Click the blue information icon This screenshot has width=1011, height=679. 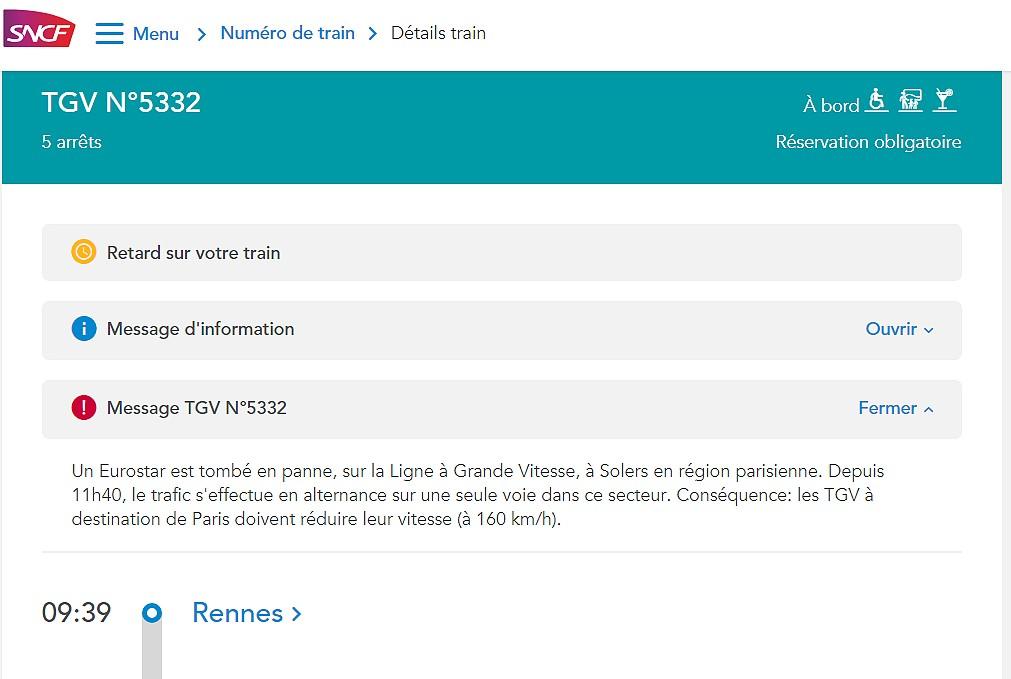coord(84,329)
